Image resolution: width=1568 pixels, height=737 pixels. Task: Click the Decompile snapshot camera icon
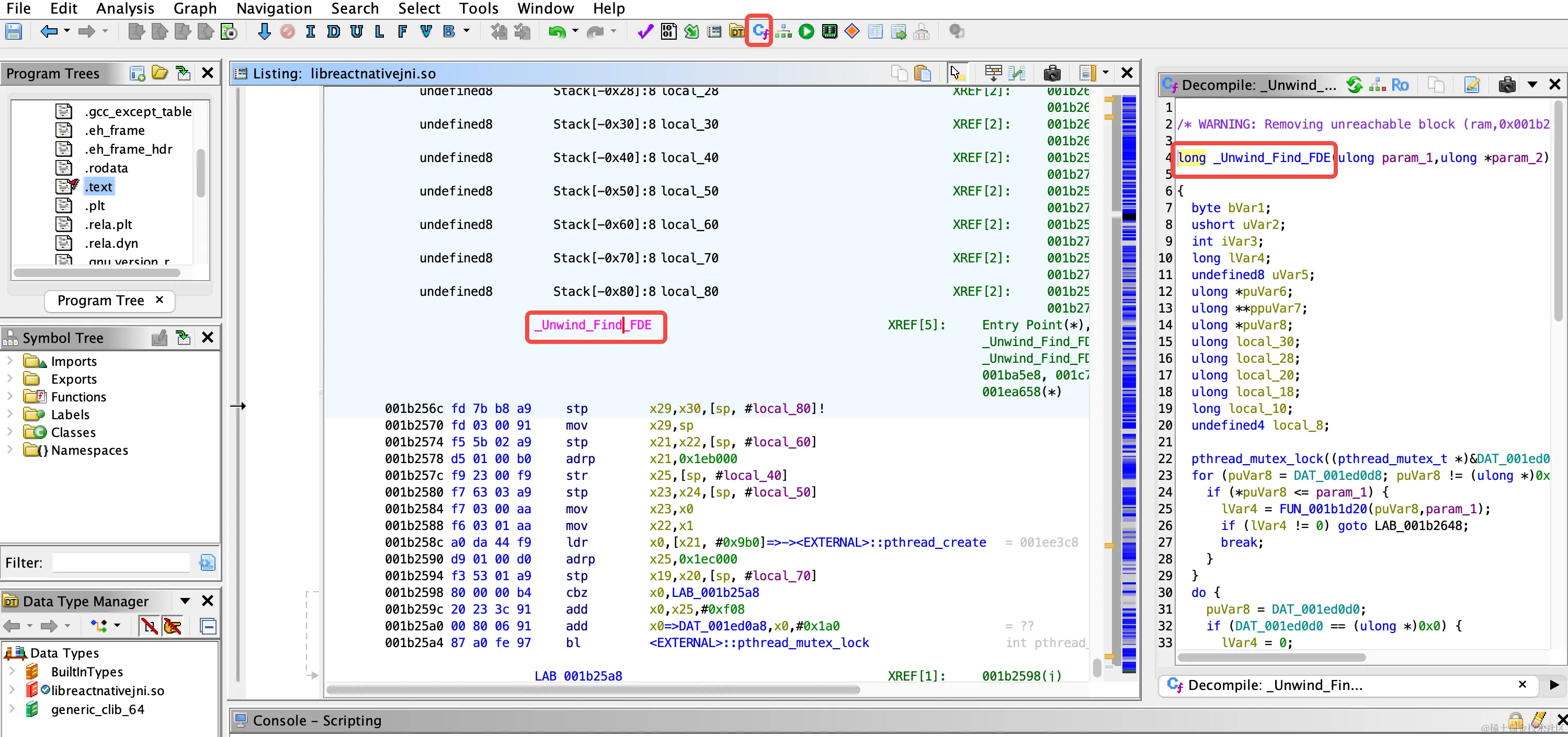click(x=1507, y=85)
